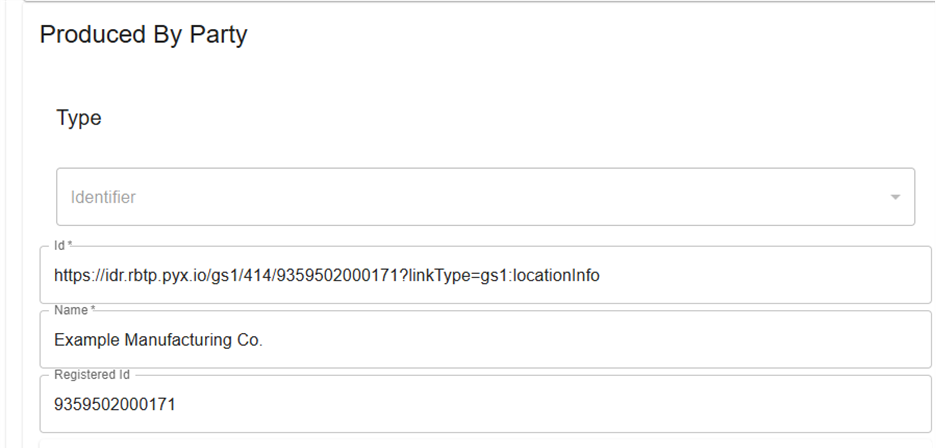Screen dimensions: 950x448
Task: Click the Name* field label
Action: coord(71,310)
